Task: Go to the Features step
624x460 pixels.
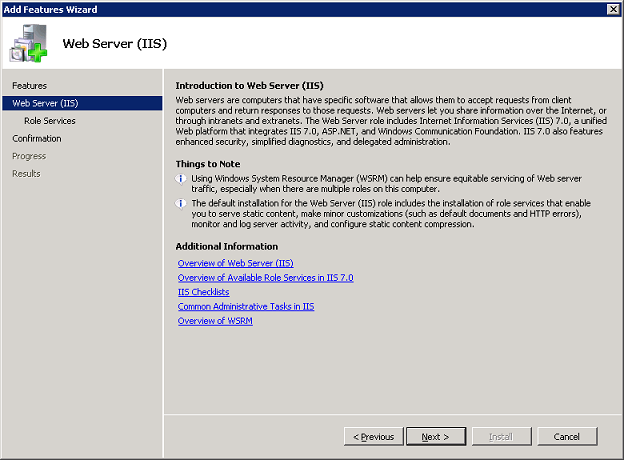Action: pos(29,86)
